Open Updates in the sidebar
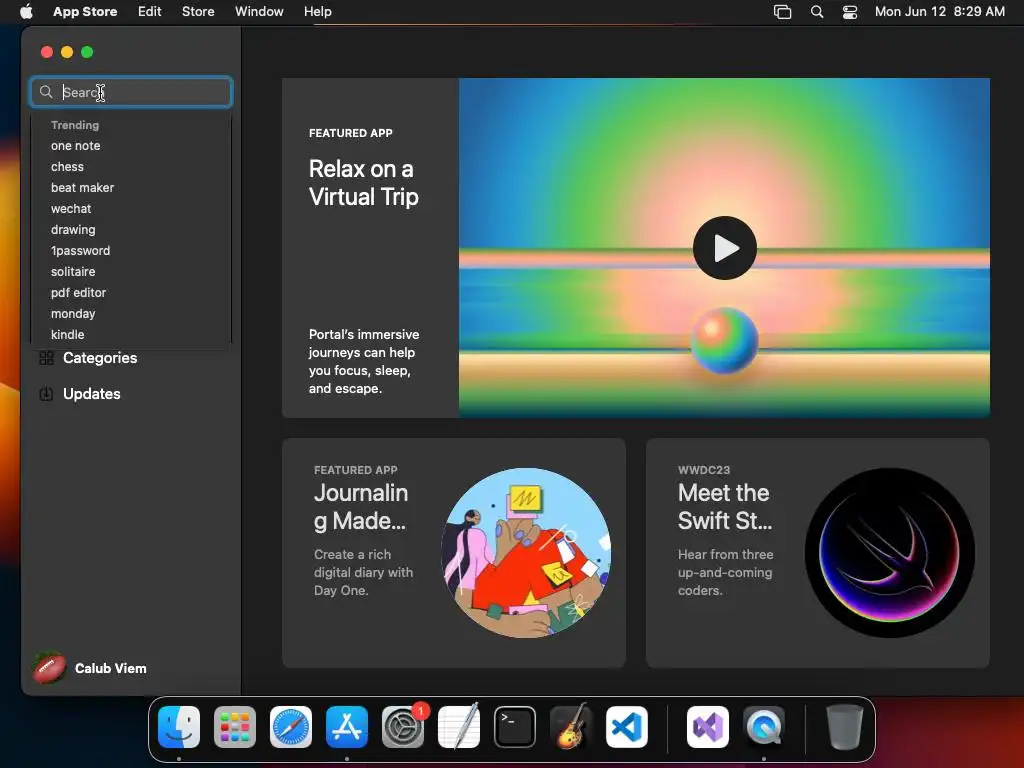This screenshot has height=768, width=1024. click(x=91, y=394)
